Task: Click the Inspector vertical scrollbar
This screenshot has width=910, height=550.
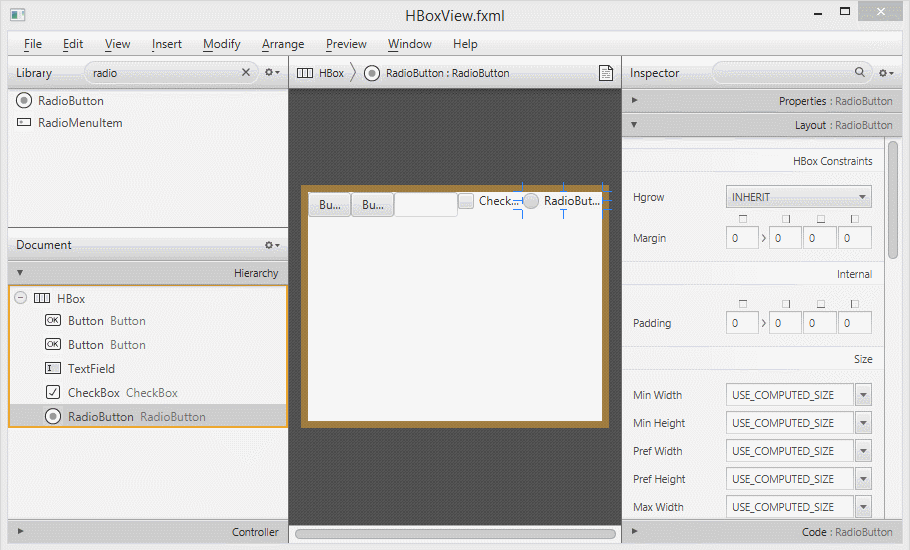Action: pyautogui.click(x=893, y=200)
